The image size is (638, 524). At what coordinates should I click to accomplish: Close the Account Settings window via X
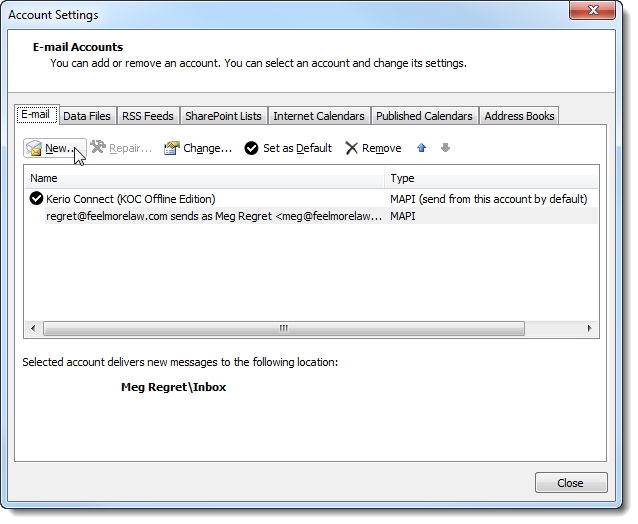(x=593, y=10)
